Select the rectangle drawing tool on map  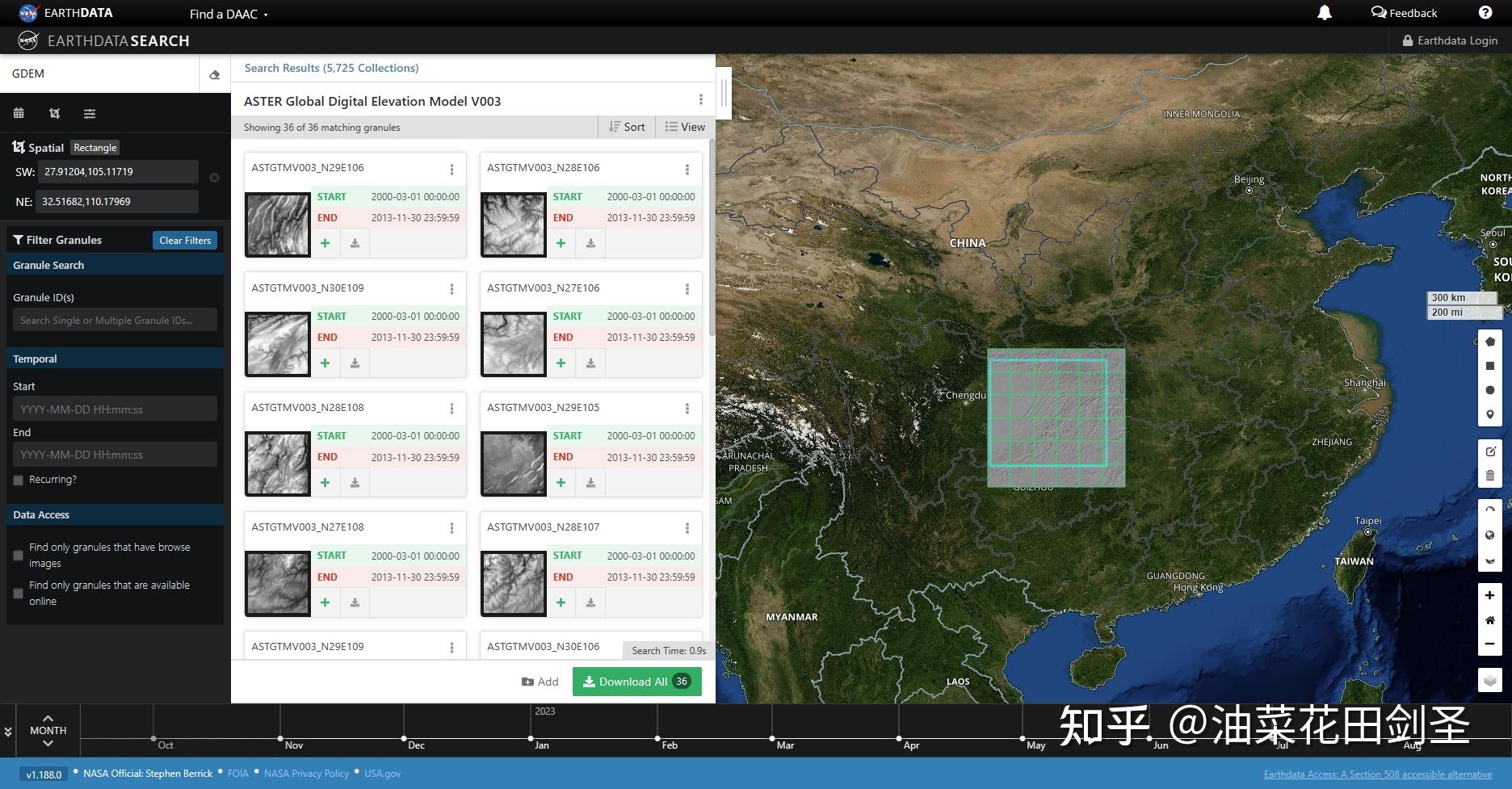coord(1490,366)
